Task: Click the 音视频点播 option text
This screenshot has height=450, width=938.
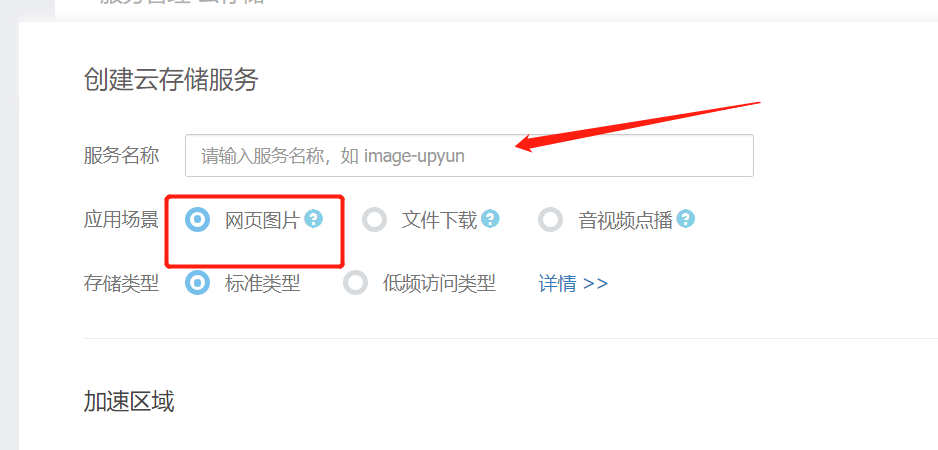Action: (626, 220)
